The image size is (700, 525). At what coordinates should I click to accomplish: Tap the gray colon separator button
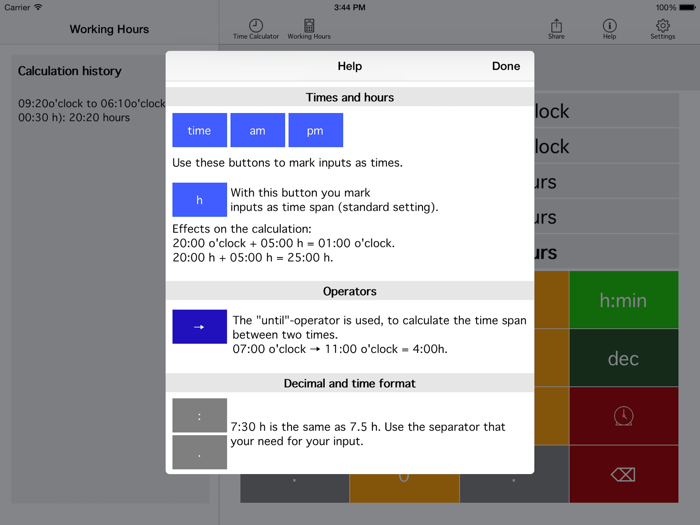200,415
